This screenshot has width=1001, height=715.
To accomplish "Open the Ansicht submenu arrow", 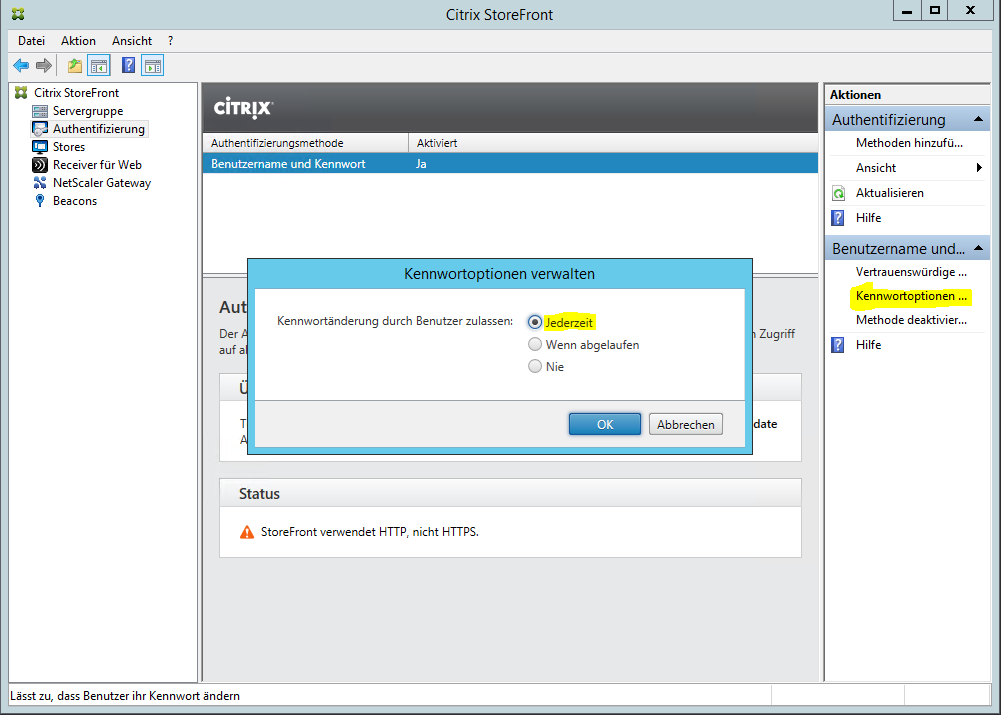I will coord(979,168).
